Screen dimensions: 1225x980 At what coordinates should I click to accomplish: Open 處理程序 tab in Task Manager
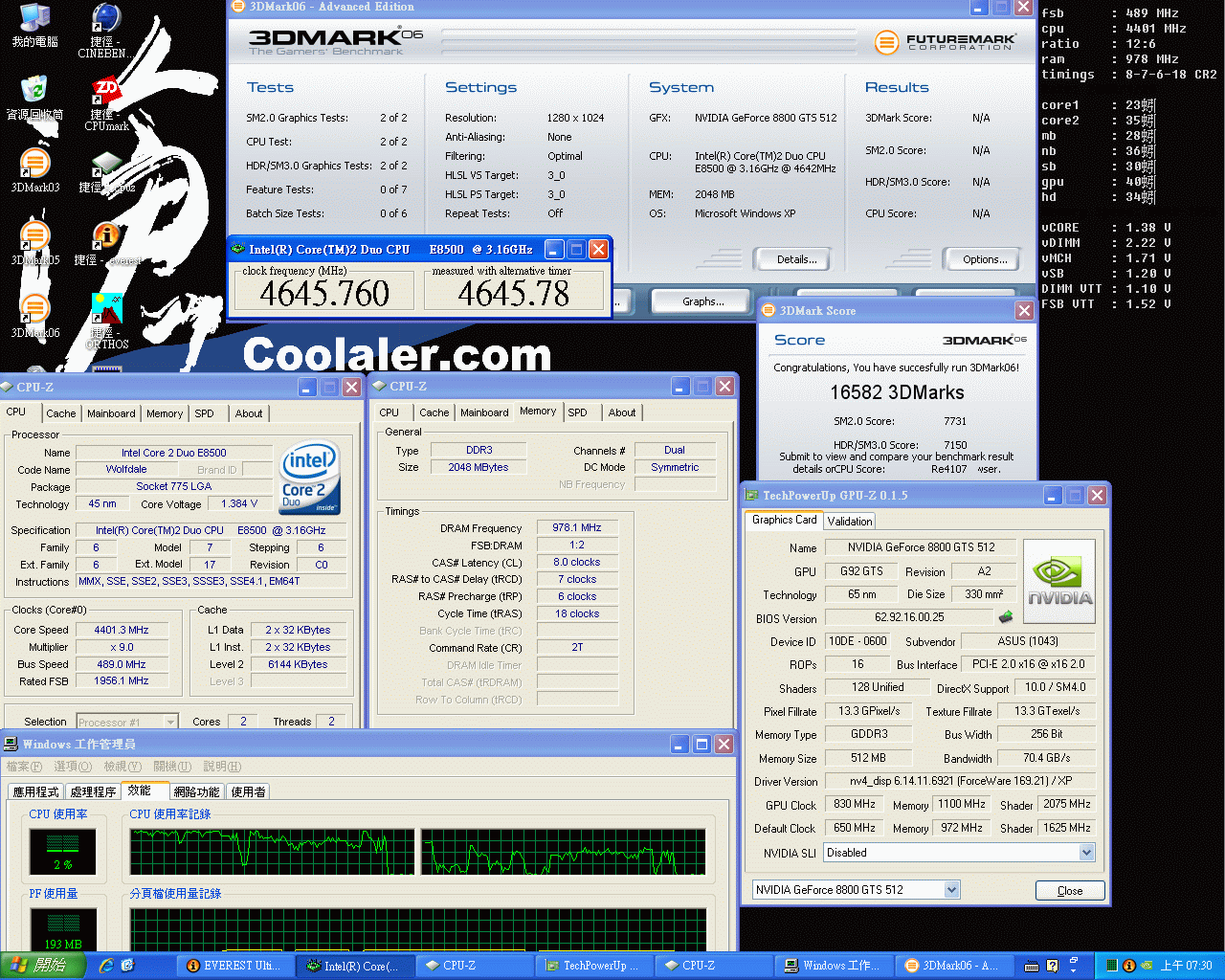[x=93, y=791]
